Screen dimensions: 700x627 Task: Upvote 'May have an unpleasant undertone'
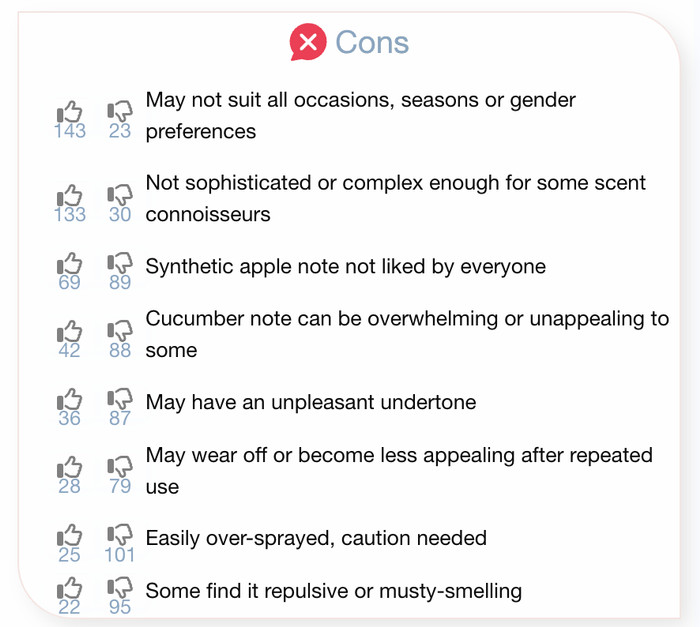pos(70,399)
